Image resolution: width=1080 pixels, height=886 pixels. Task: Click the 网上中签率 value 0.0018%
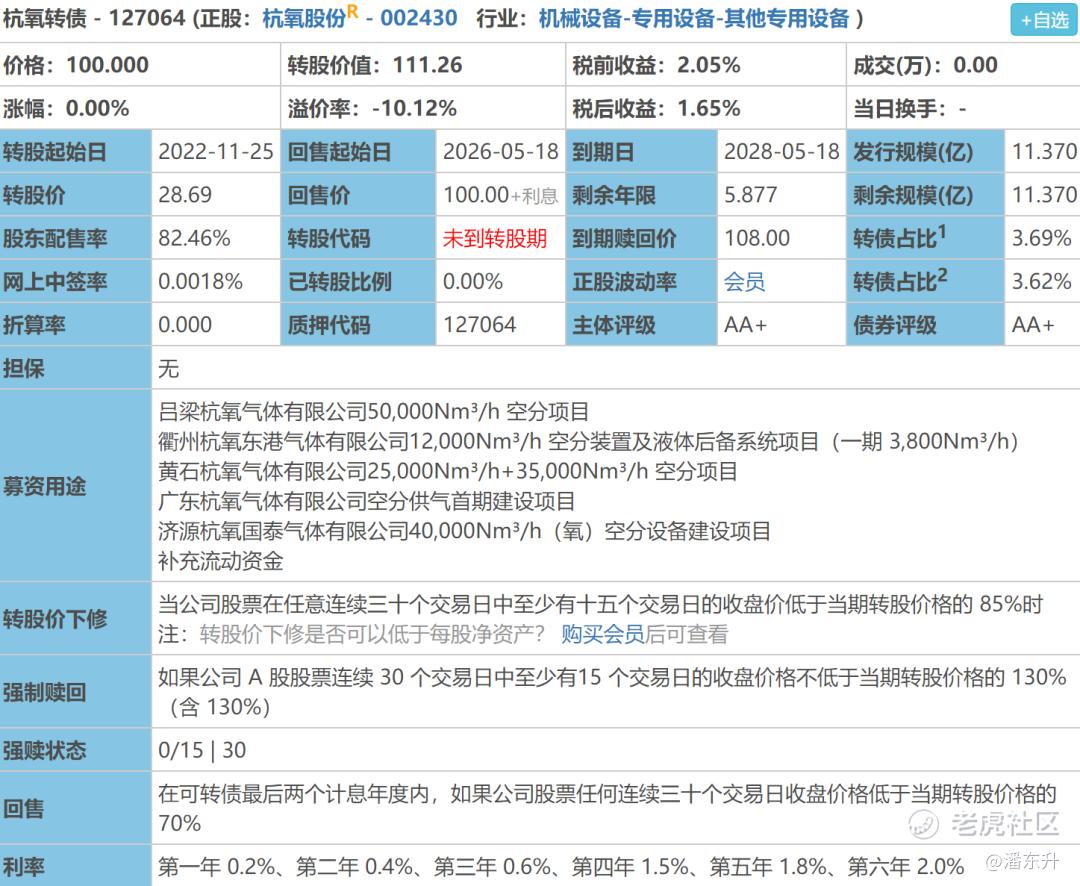[200, 282]
